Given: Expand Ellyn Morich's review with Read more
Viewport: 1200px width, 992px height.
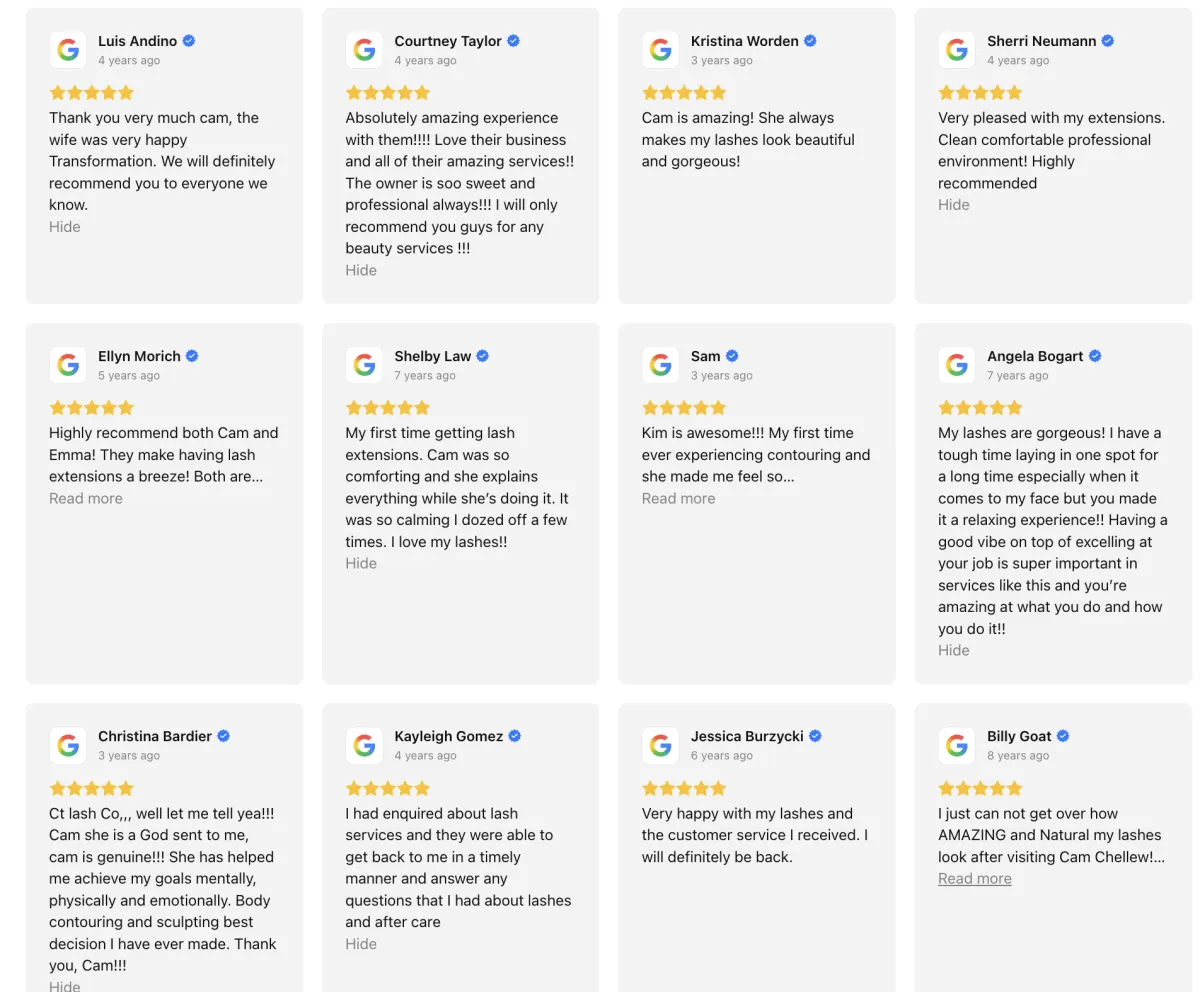Looking at the screenshot, I should tap(86, 498).
